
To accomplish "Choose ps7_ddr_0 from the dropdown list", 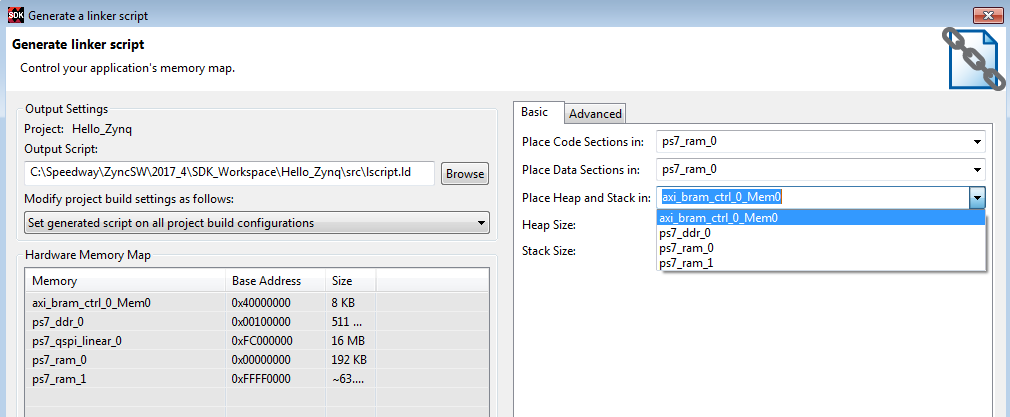I will [x=686, y=233].
